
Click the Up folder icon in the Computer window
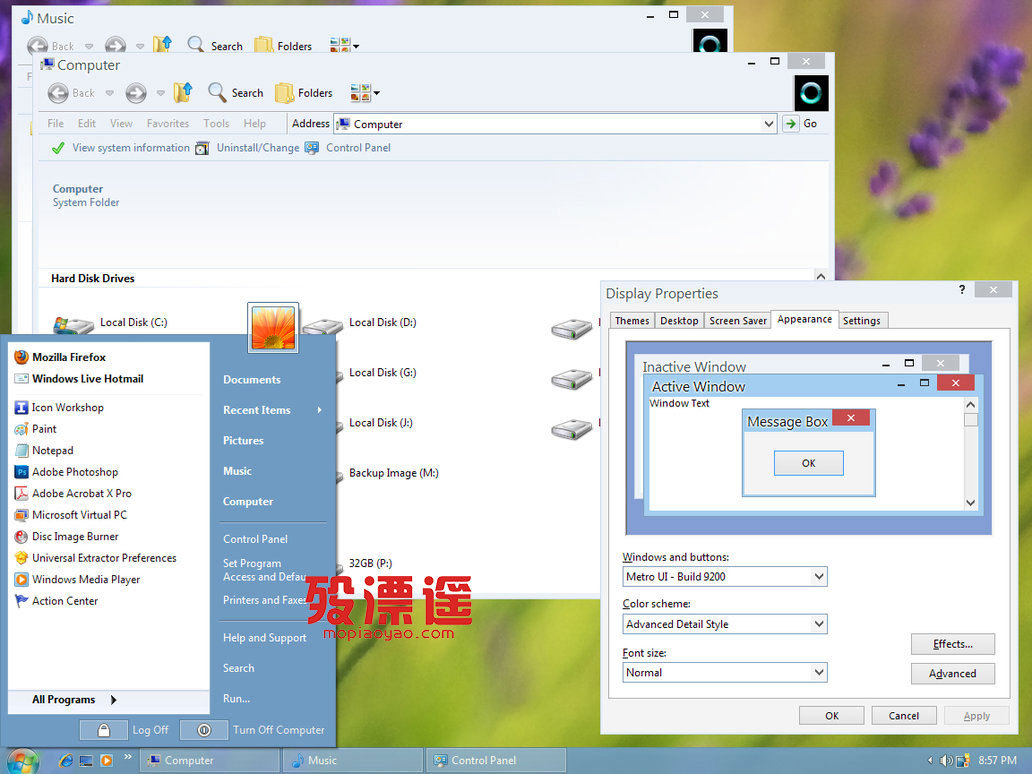tap(183, 93)
